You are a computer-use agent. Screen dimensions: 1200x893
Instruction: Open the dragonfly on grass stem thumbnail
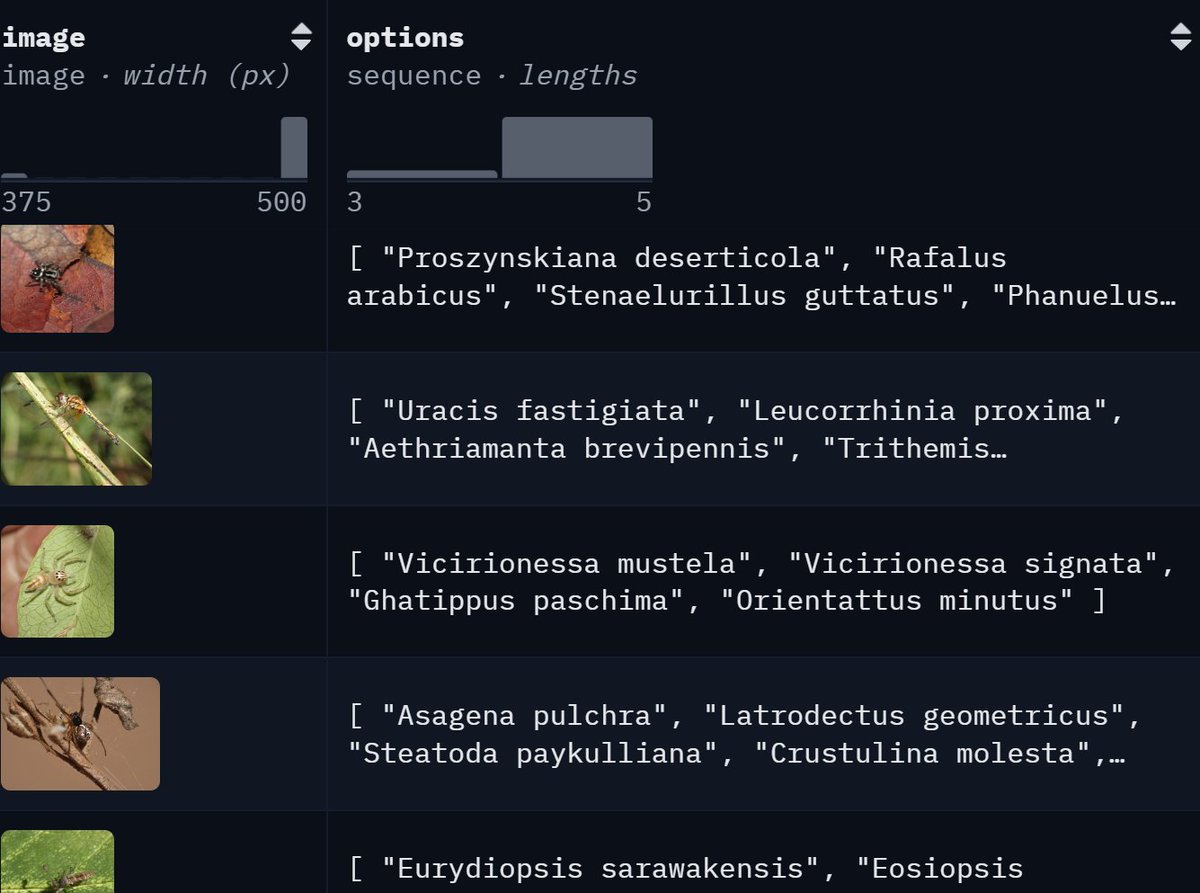pos(76,429)
